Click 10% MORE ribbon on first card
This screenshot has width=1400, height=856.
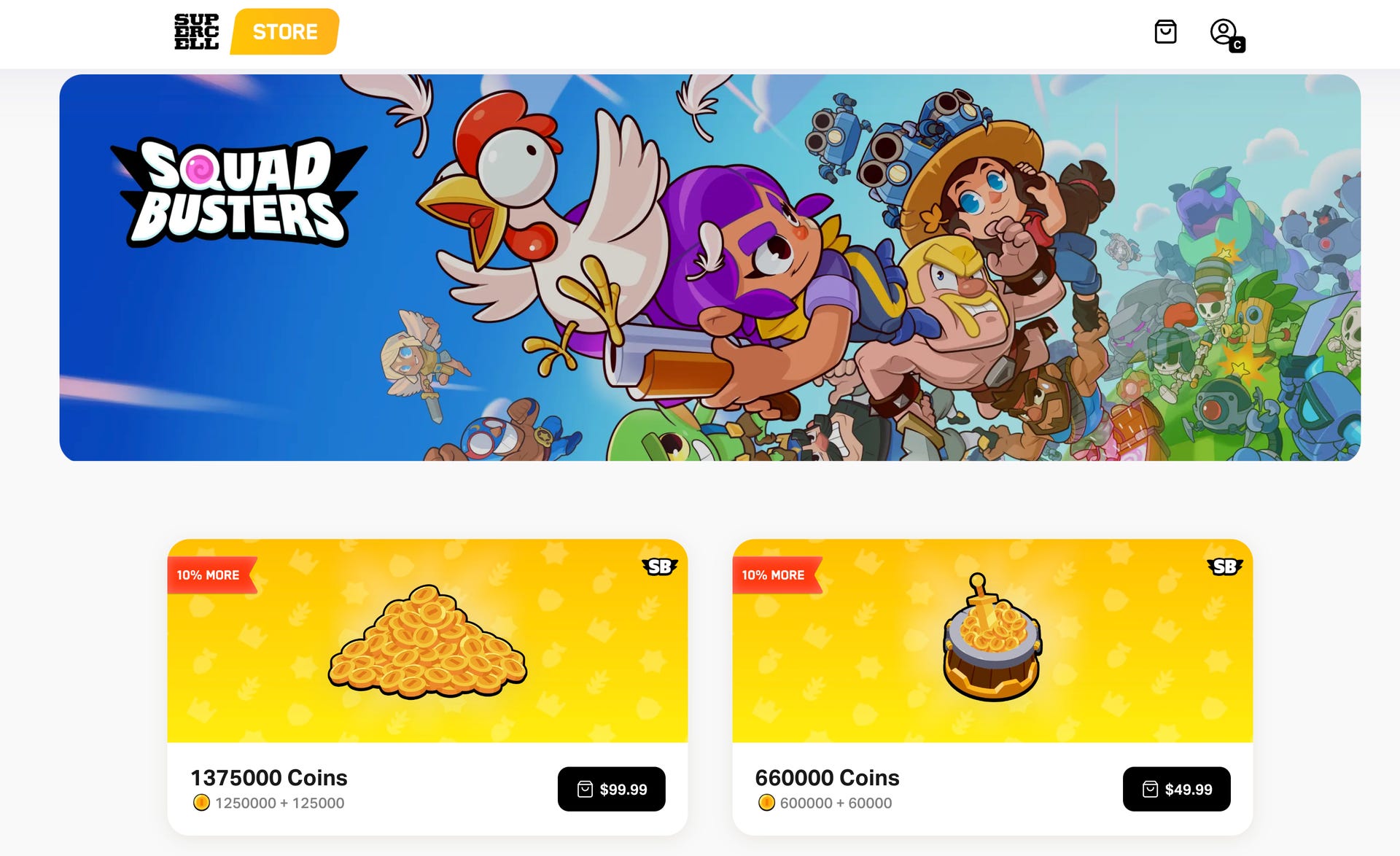pos(212,575)
